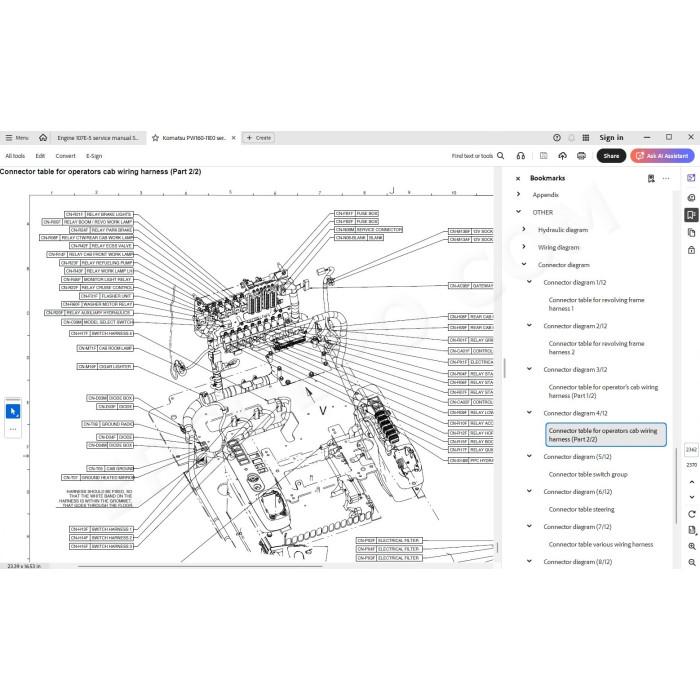This screenshot has height=700, width=700.
Task: Collapse Connector diagram (6/12) bookmark
Action: [x=529, y=491]
